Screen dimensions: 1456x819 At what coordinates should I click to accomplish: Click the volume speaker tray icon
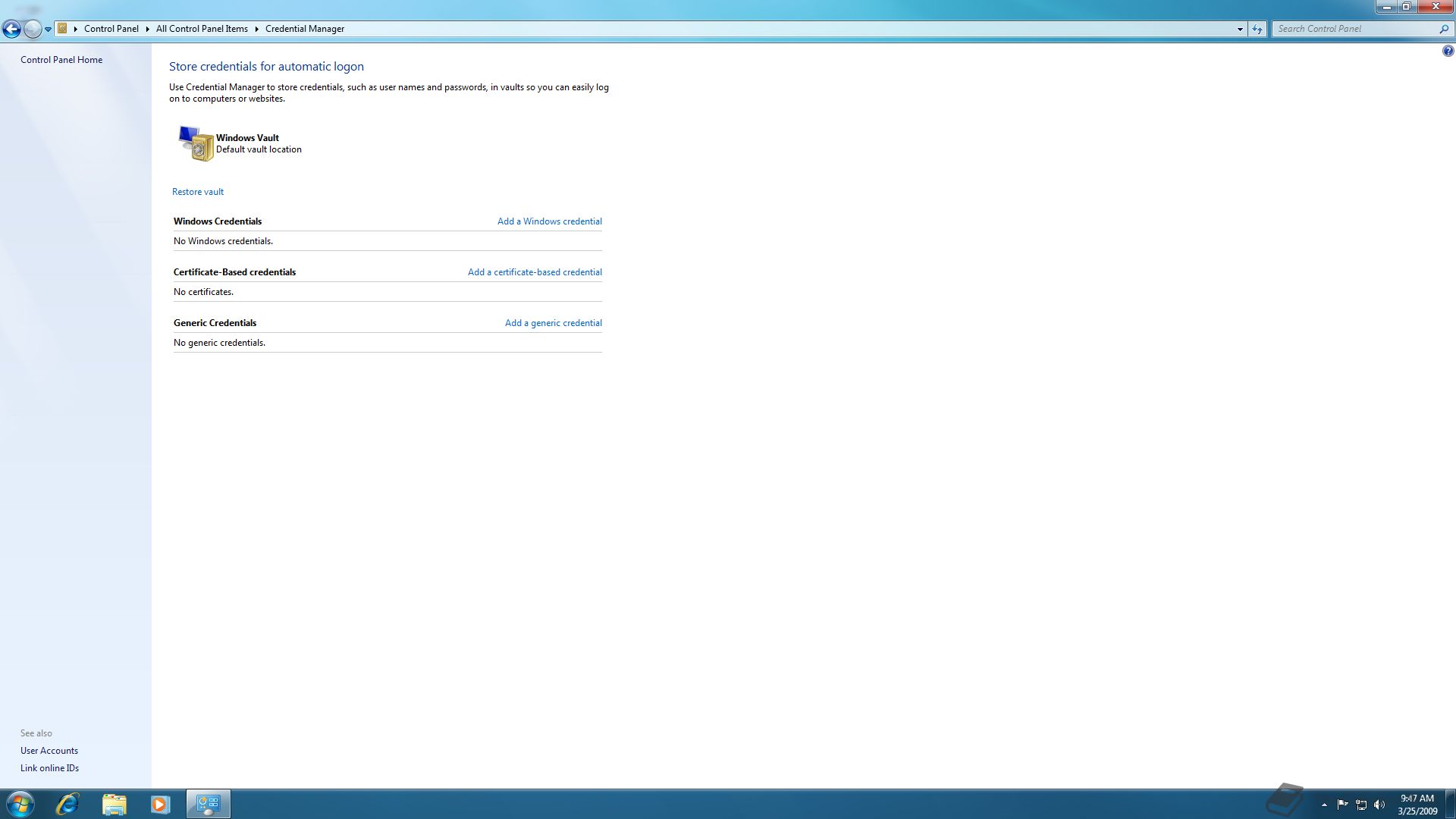1379,805
